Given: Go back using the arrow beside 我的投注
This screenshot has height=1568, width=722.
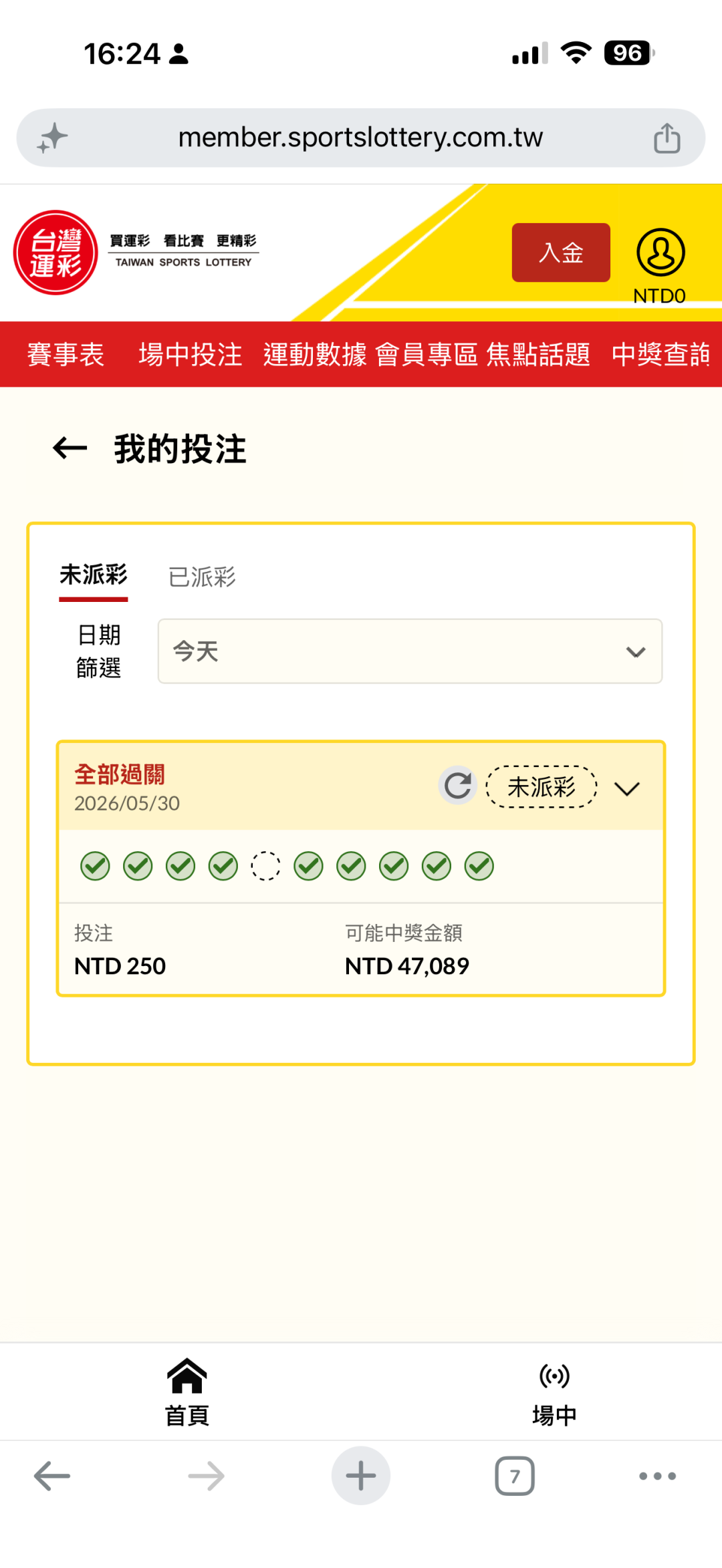Looking at the screenshot, I should click(70, 448).
